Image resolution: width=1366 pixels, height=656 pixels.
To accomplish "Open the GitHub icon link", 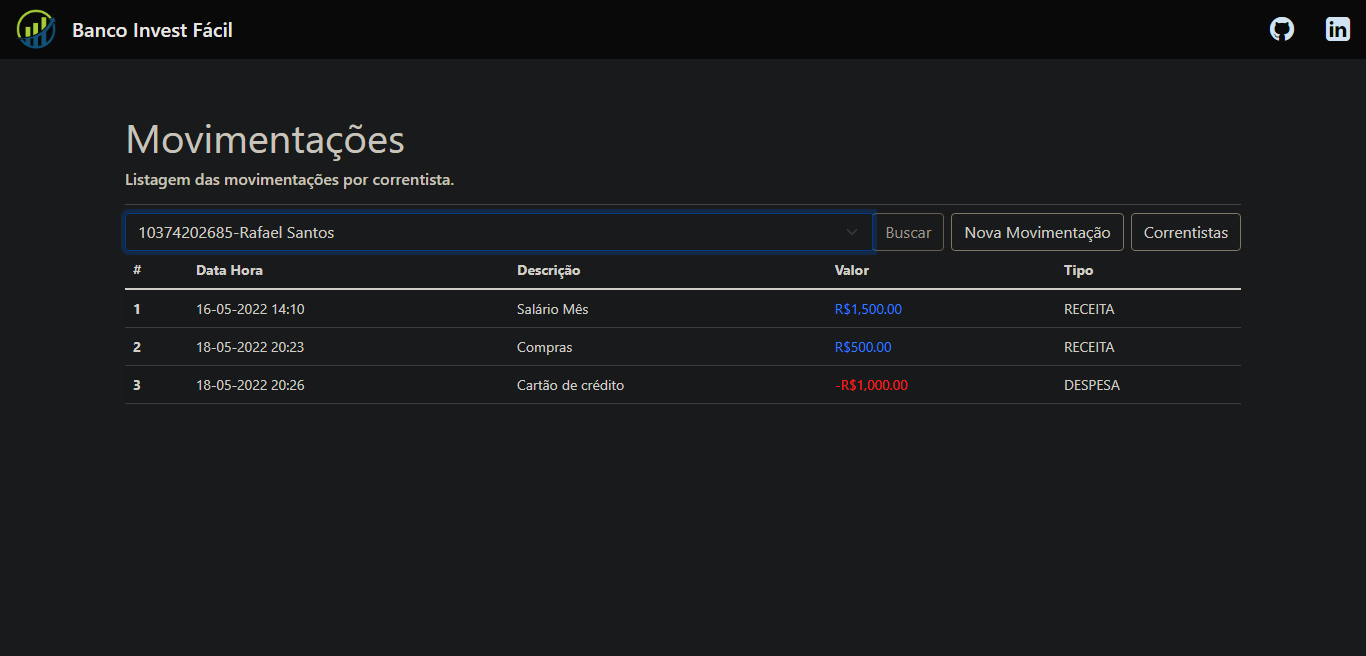I will pyautogui.click(x=1282, y=29).
